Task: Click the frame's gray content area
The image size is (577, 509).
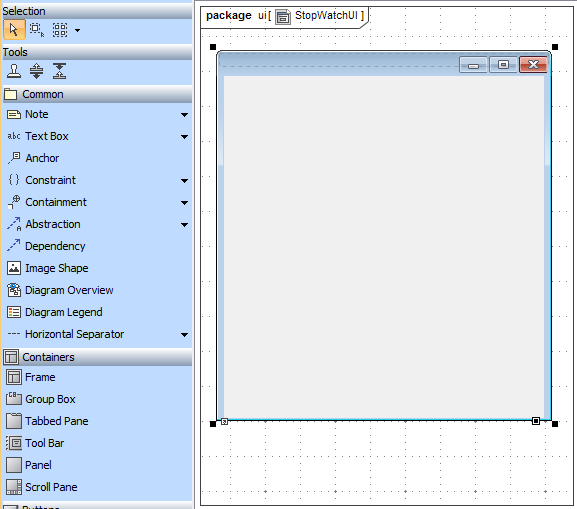Action: (x=384, y=247)
